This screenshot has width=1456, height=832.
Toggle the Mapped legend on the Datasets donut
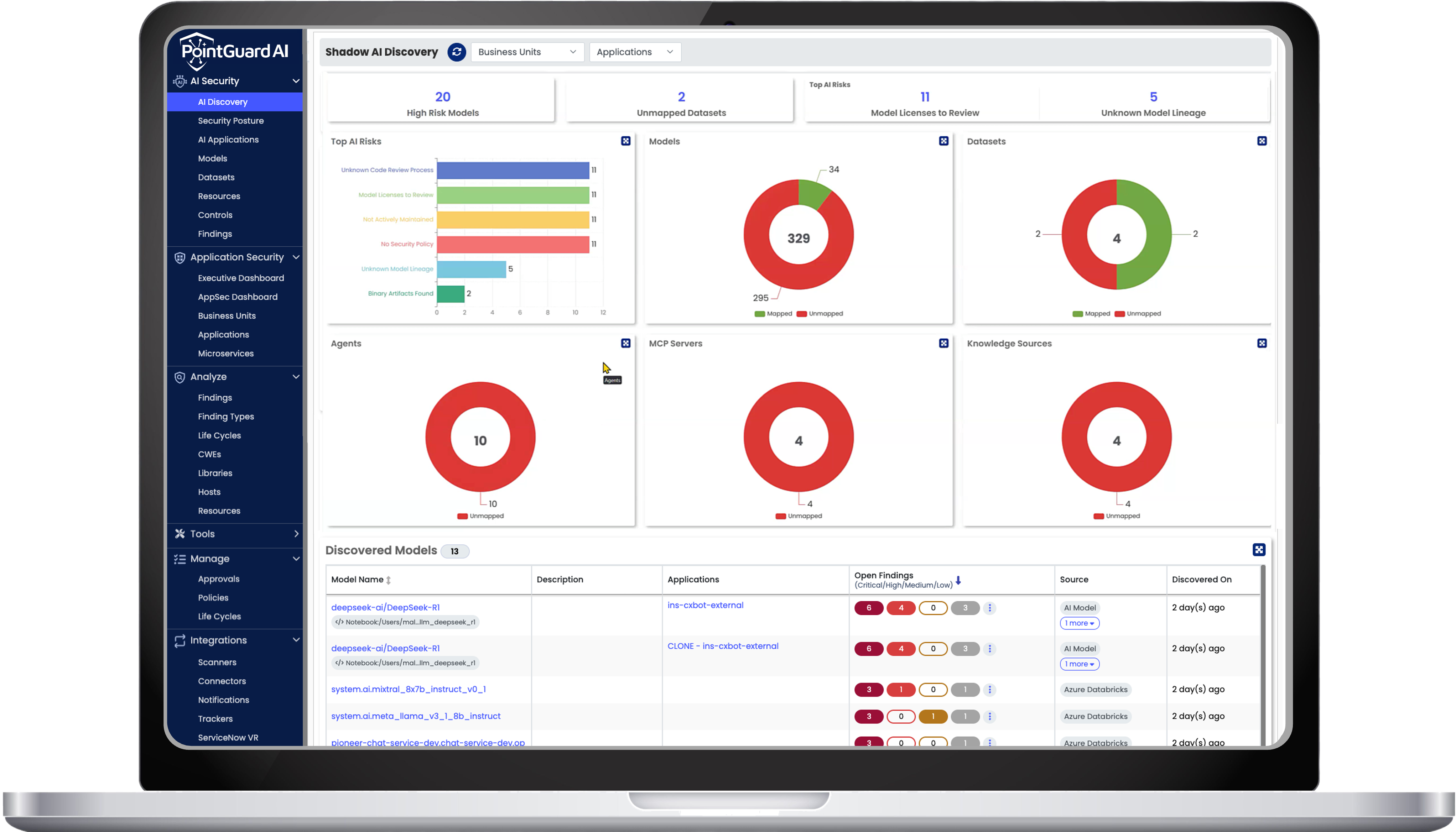pos(1092,313)
